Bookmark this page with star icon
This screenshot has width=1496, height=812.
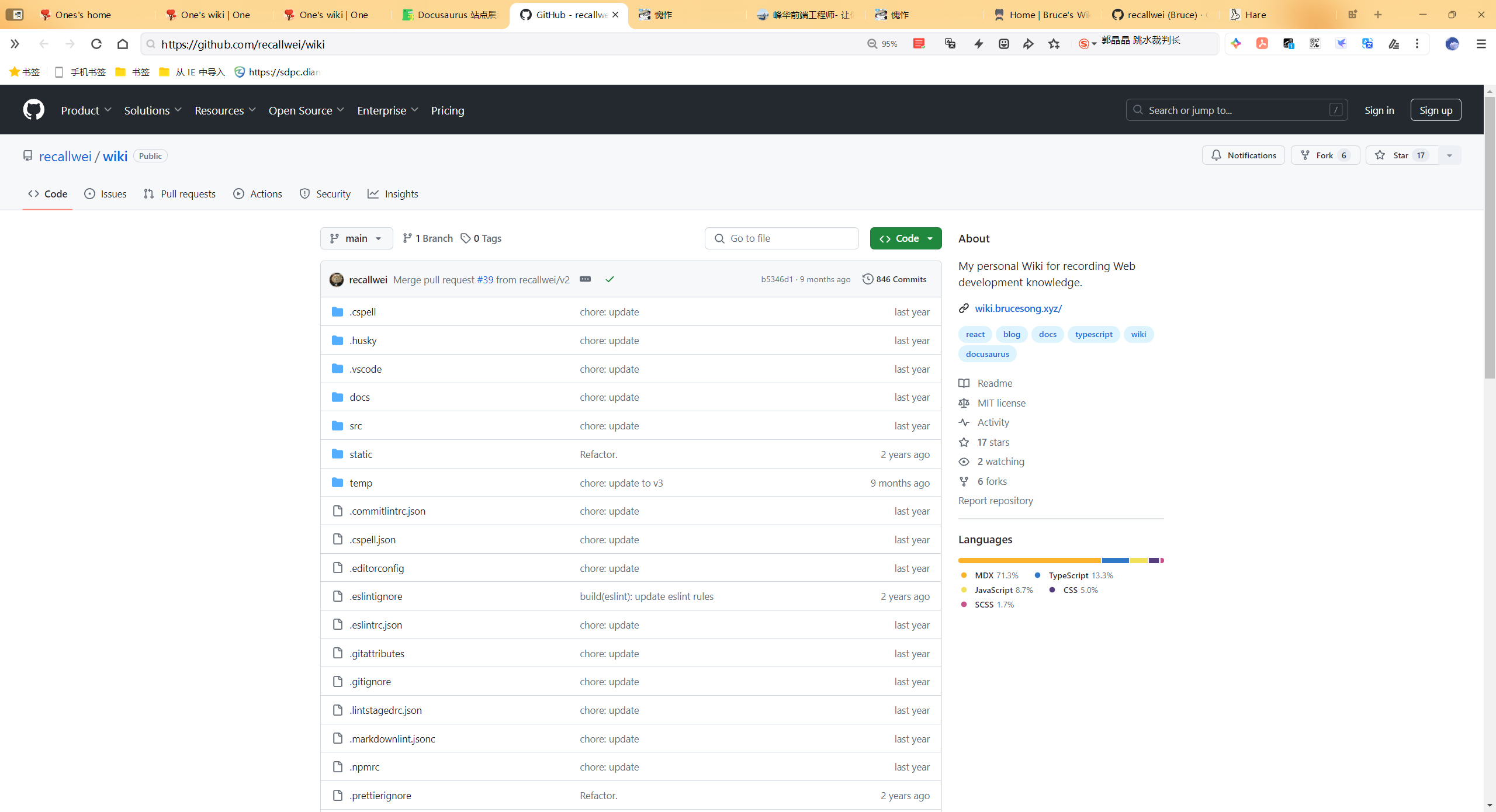tap(1054, 44)
